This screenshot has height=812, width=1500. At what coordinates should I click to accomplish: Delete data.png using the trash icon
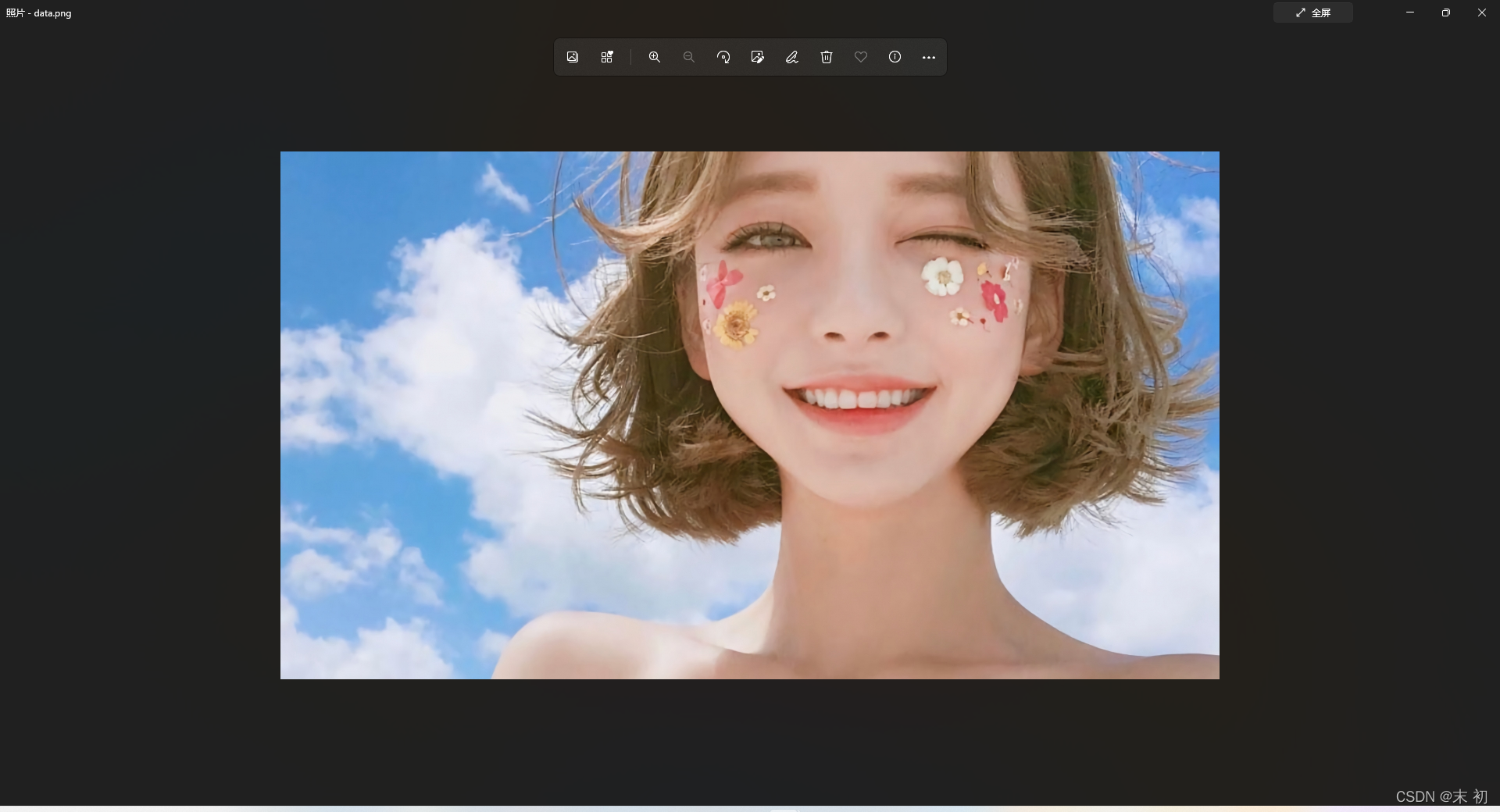click(x=826, y=56)
